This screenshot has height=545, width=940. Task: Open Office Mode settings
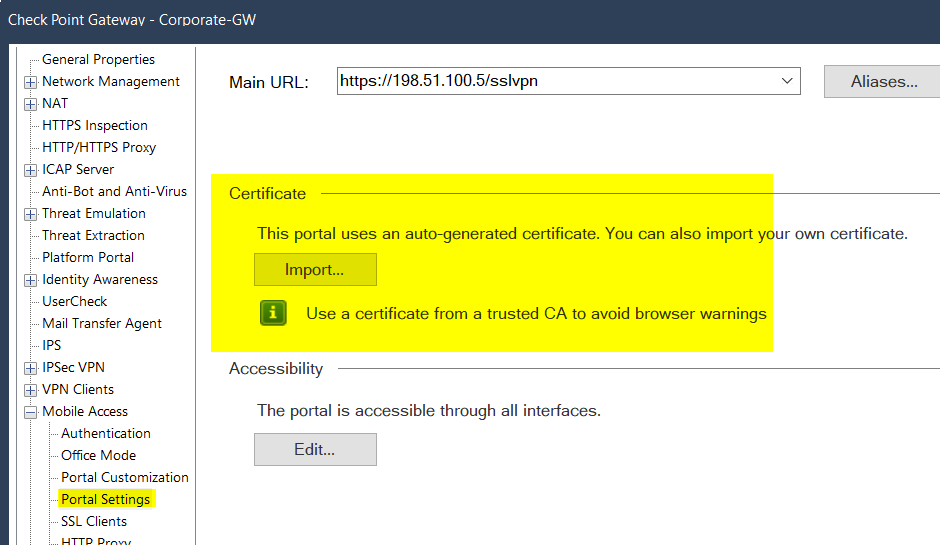[x=98, y=456]
